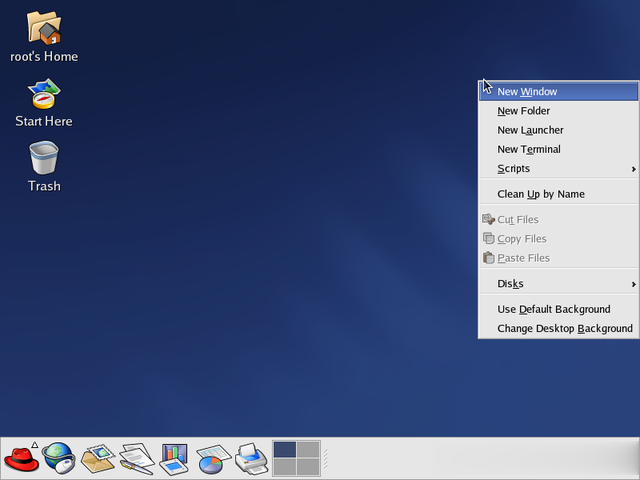Launch the web browser globe icon

[59, 458]
